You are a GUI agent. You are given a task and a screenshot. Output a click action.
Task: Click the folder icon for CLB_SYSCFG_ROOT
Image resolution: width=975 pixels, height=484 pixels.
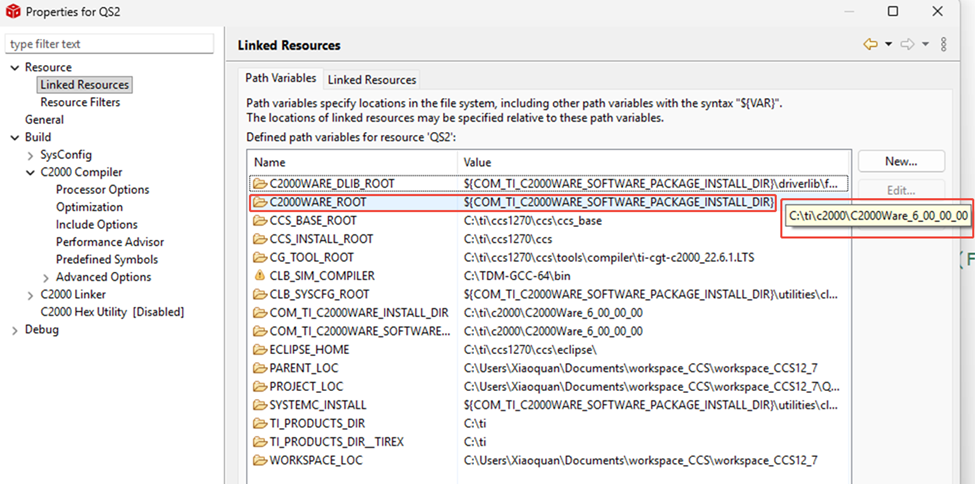[259, 294]
